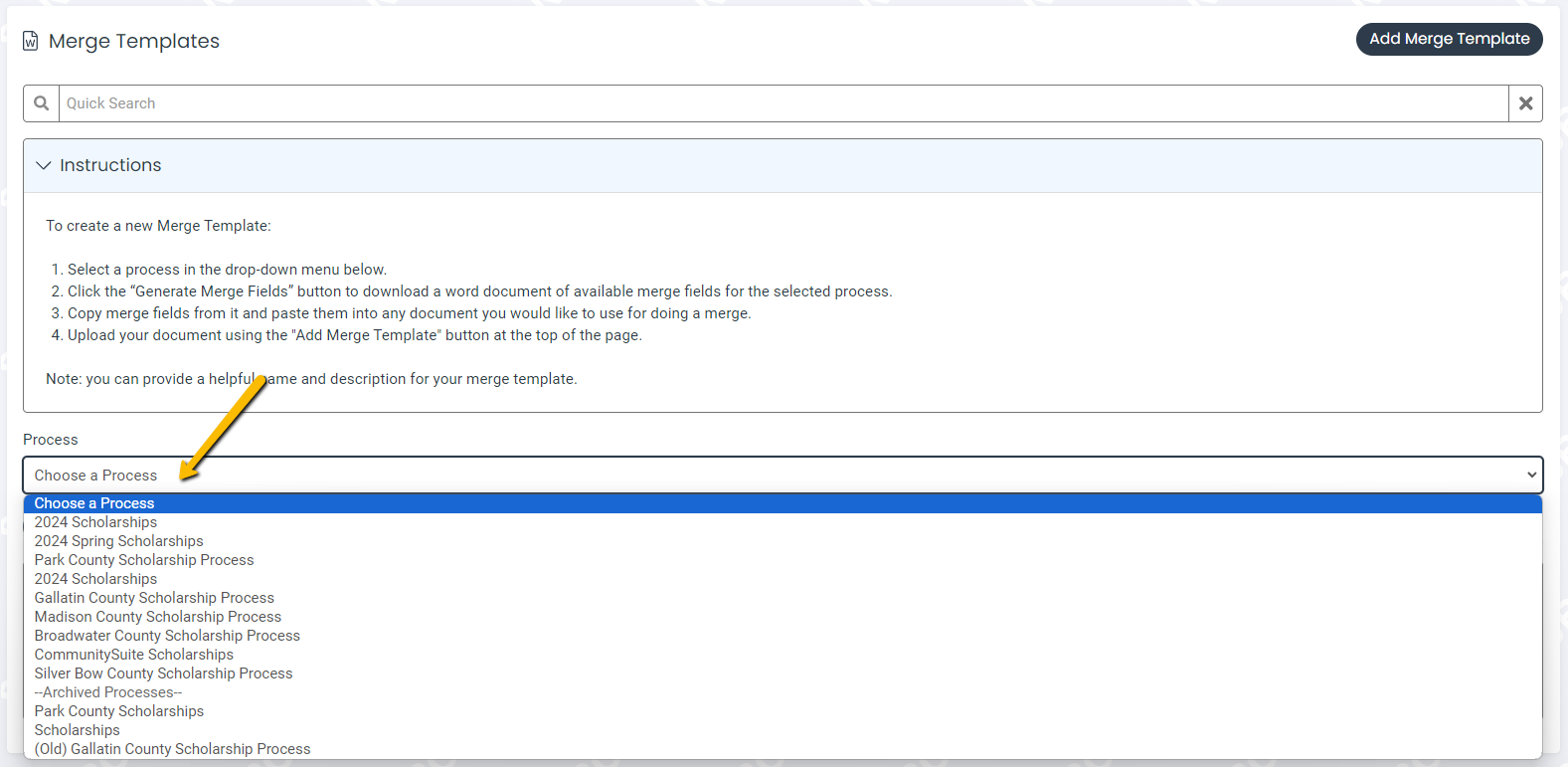The image size is (1568, 767).
Task: Click the Add Merge Template button
Action: click(x=1449, y=39)
